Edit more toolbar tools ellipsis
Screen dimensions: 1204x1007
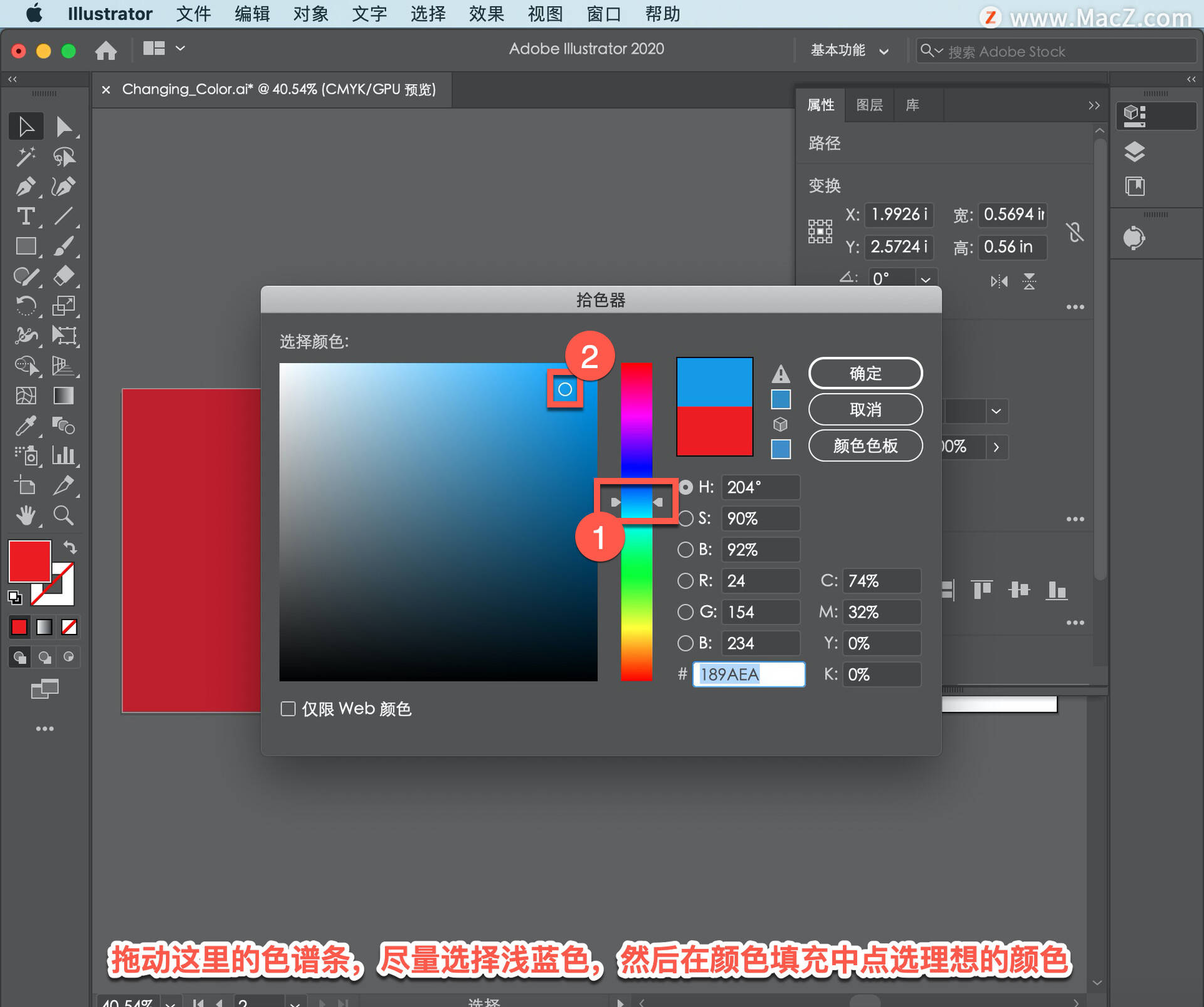45,729
